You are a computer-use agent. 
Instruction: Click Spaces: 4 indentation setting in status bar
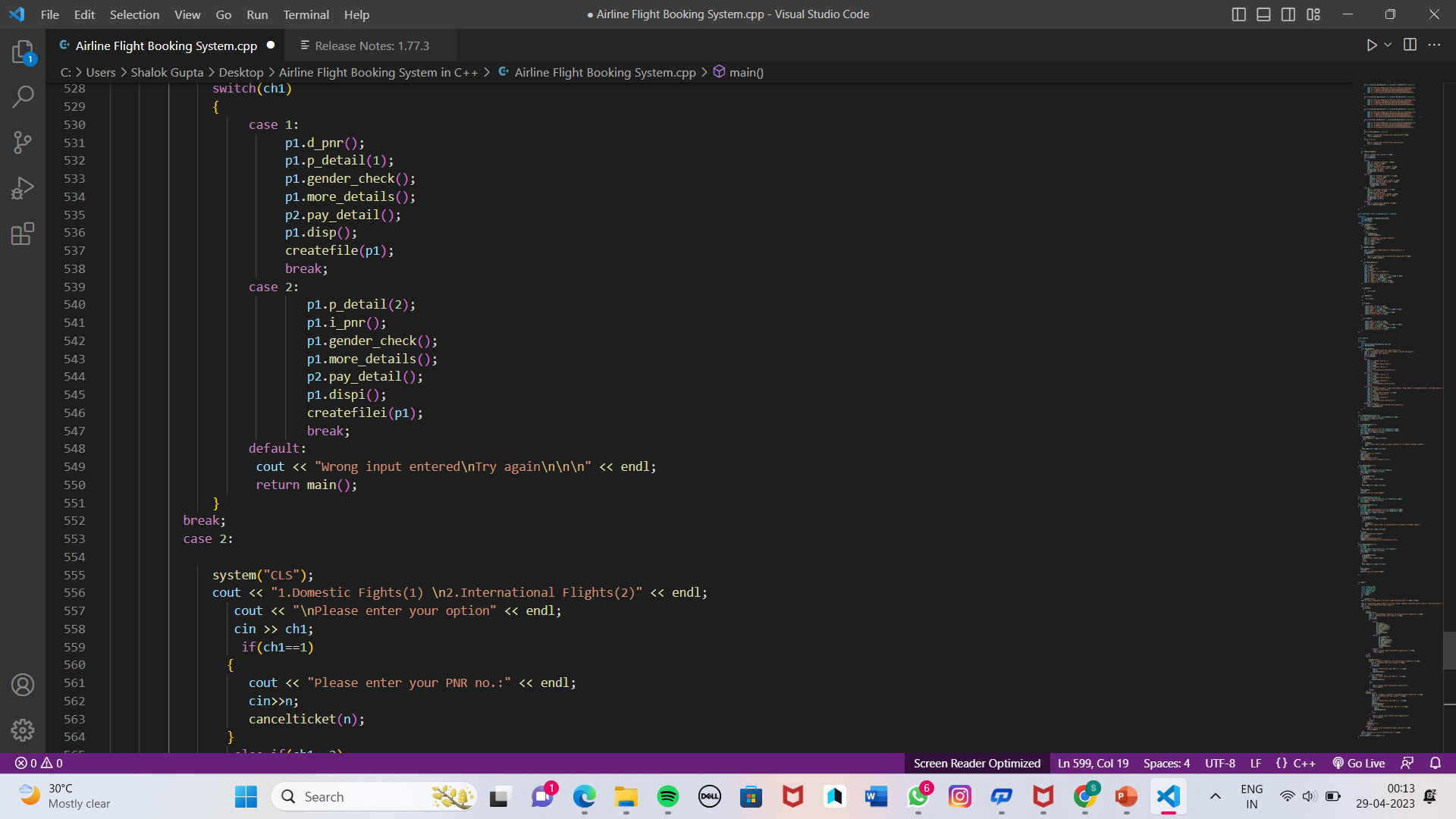(x=1166, y=763)
